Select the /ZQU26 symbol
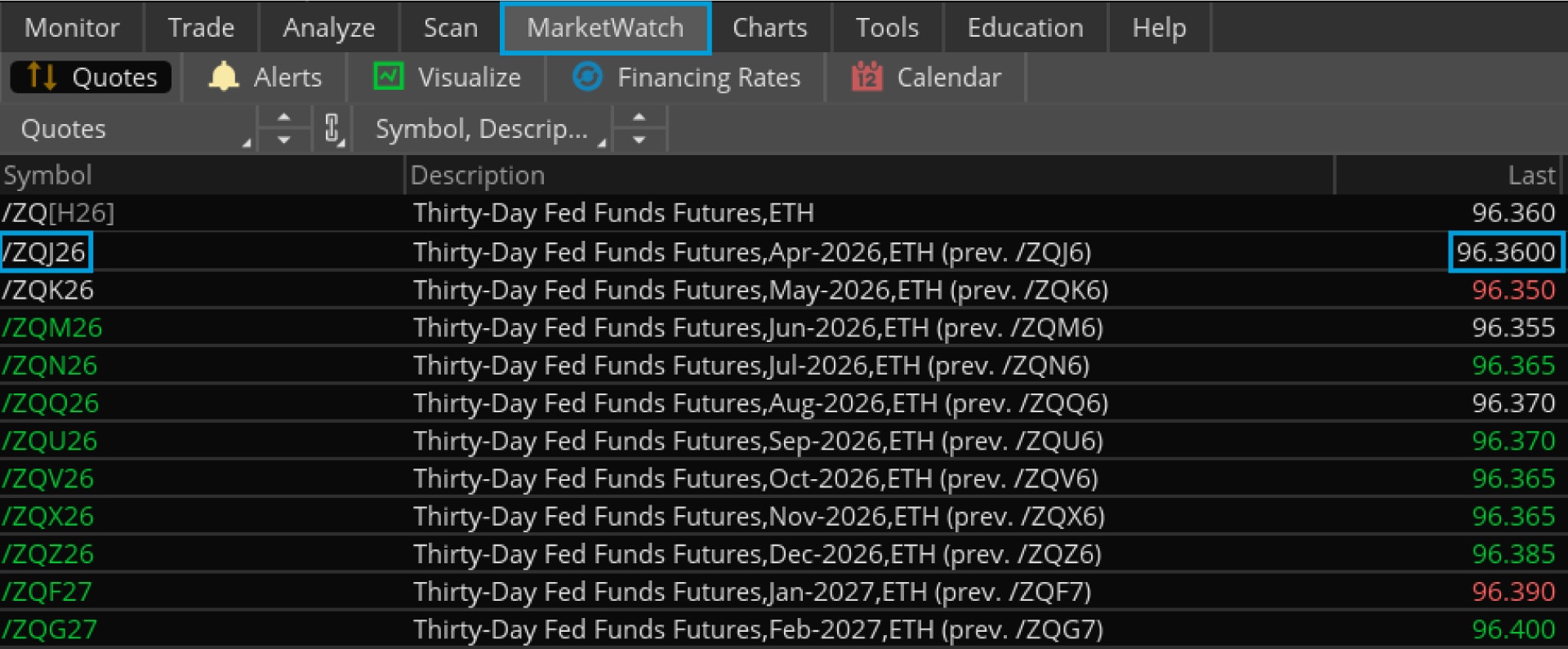The height and width of the screenshot is (649, 1568). point(49,441)
